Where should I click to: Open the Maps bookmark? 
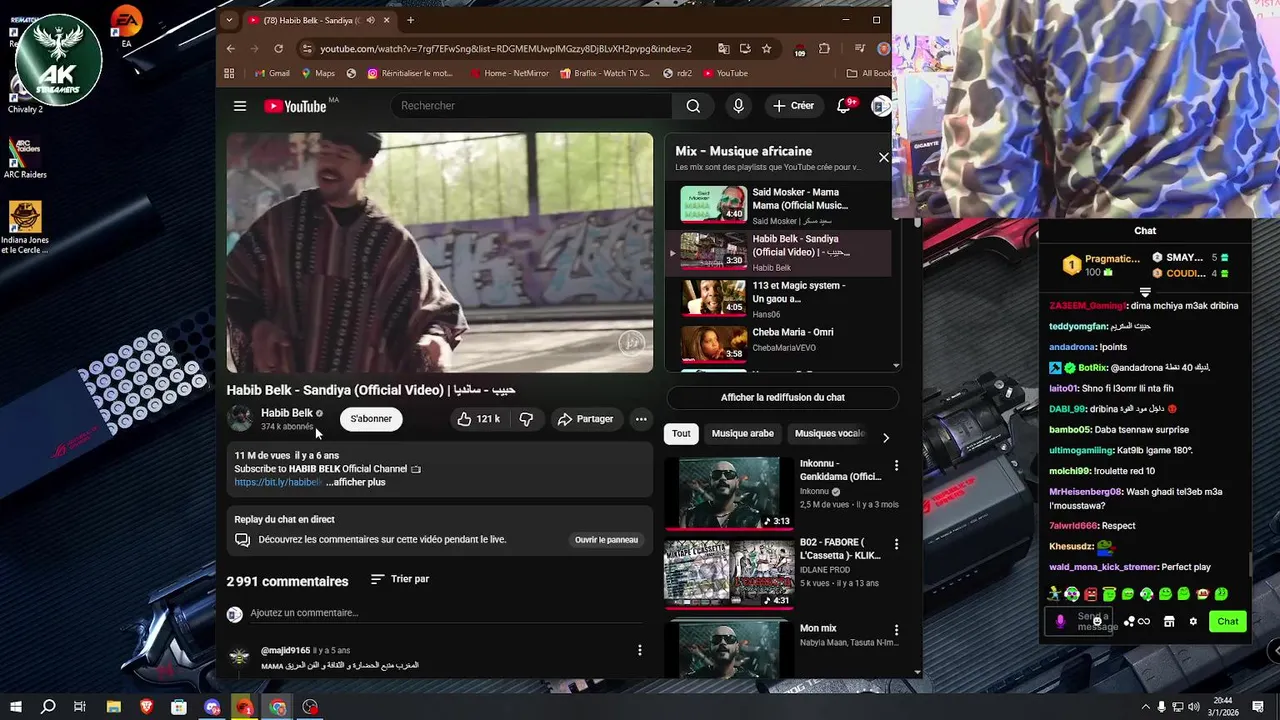(x=317, y=73)
